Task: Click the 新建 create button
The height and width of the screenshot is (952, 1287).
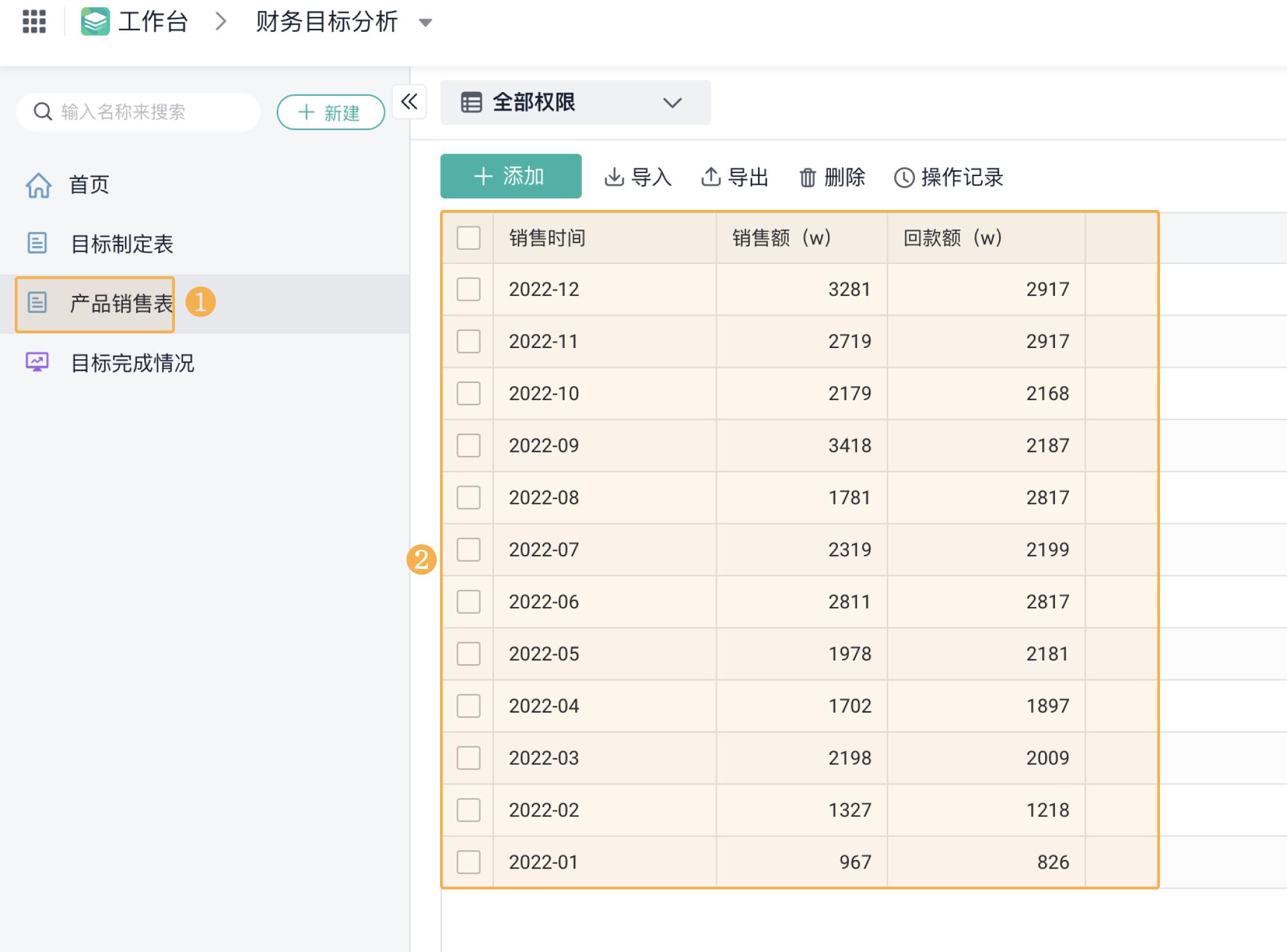Action: tap(330, 112)
